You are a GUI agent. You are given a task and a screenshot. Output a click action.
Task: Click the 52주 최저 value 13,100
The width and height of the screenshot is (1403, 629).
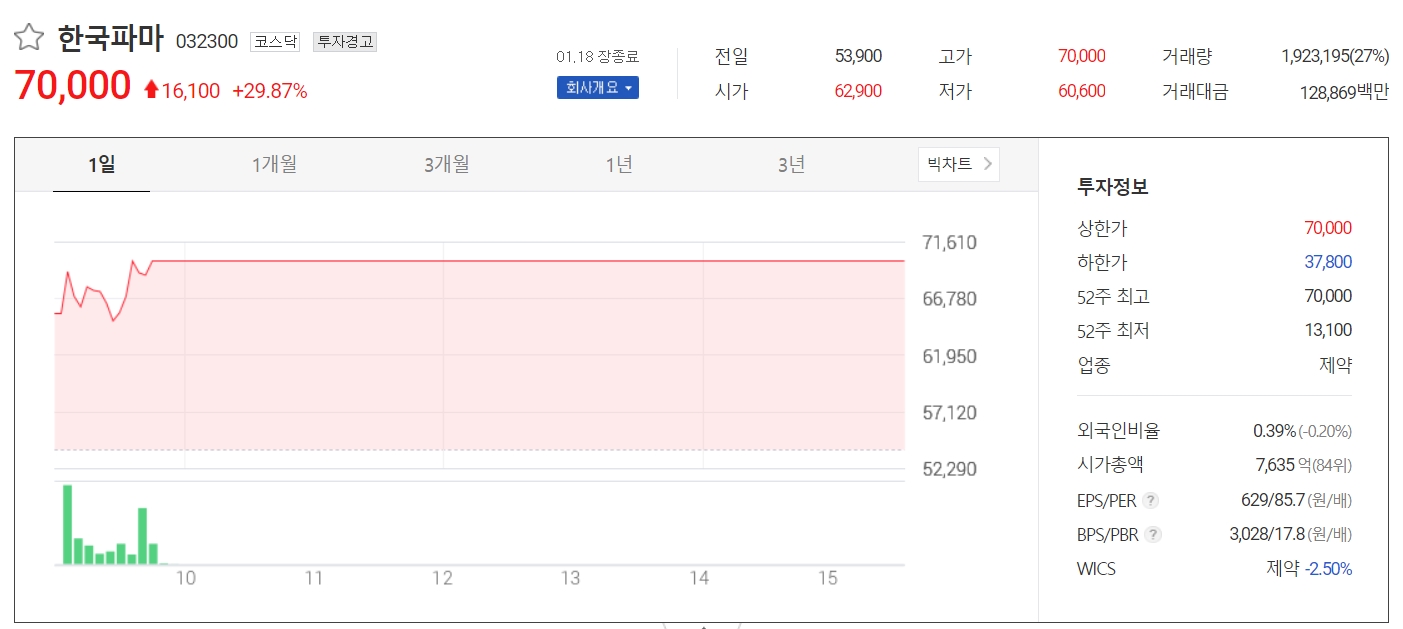1328,330
